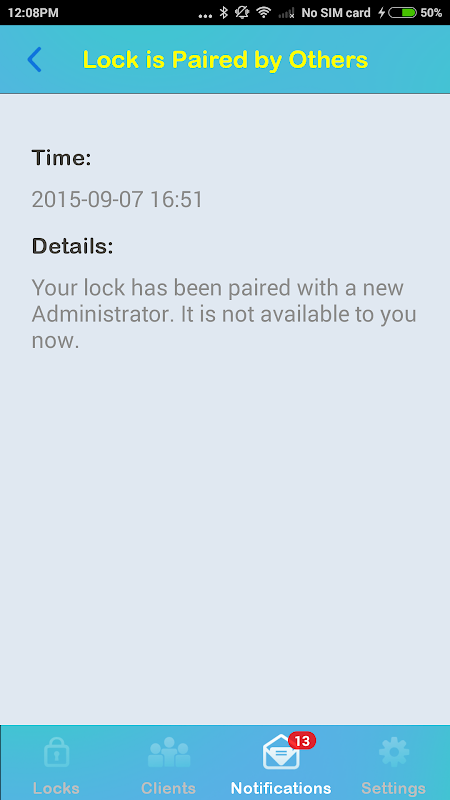Tap the muted alarm status icon
Screen dimensions: 450x800
click(242, 13)
